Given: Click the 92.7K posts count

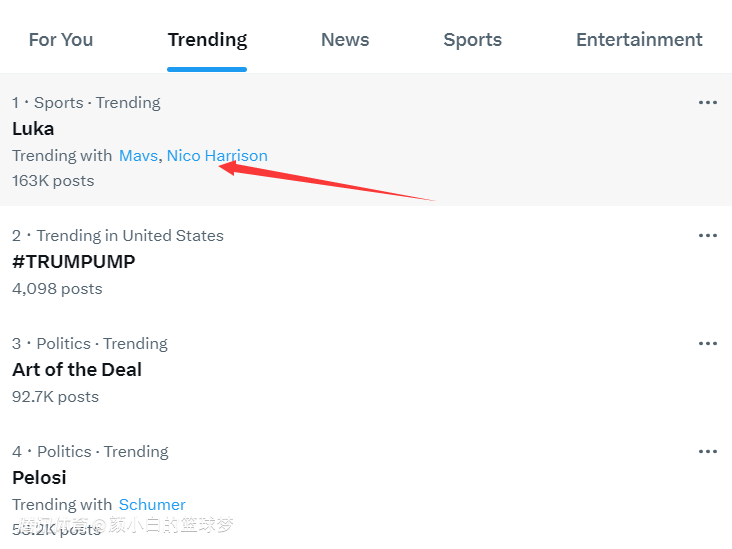Looking at the screenshot, I should click(x=55, y=397).
